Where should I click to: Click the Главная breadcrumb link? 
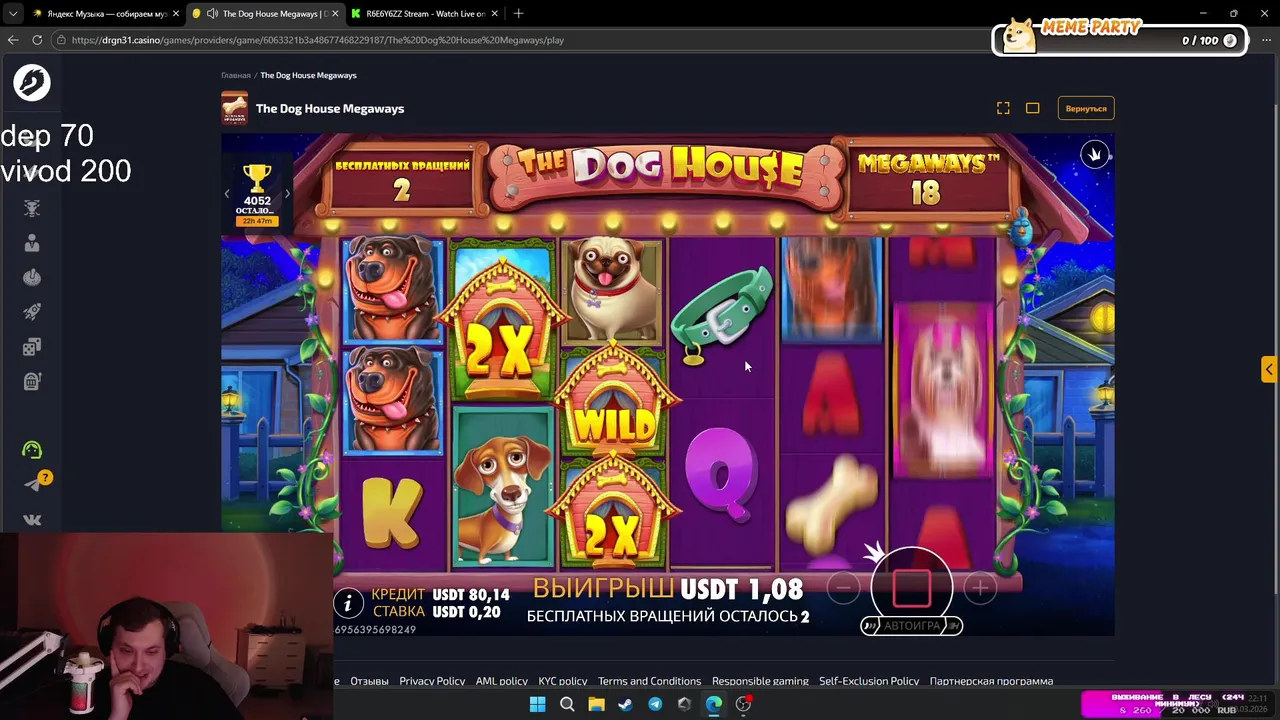pyautogui.click(x=236, y=75)
